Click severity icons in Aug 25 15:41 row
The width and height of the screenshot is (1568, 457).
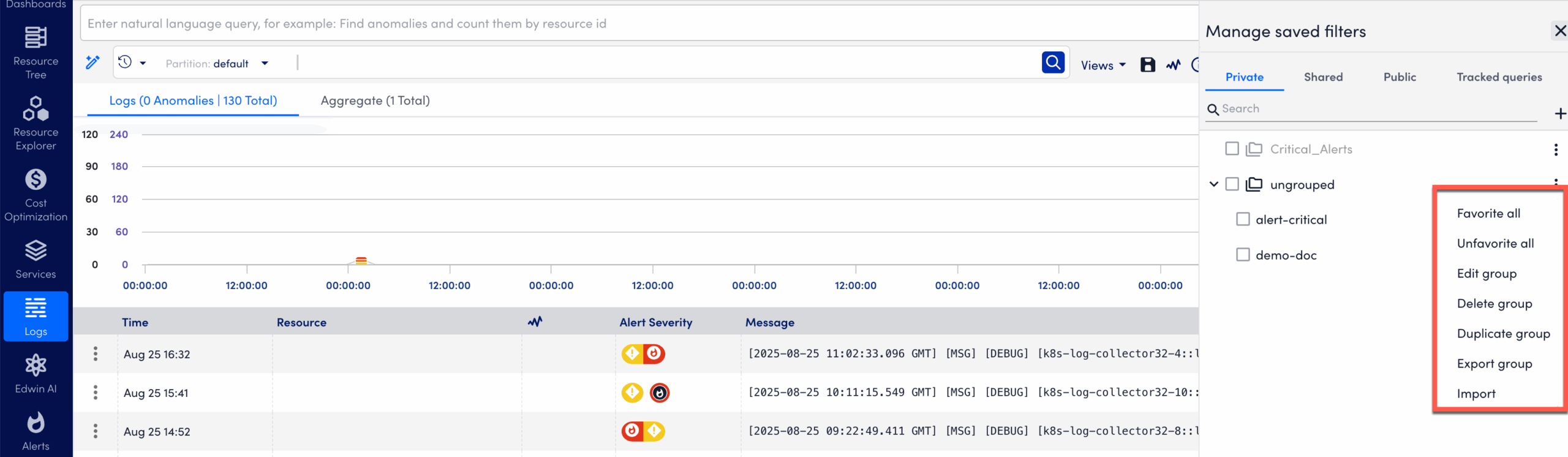(646, 392)
